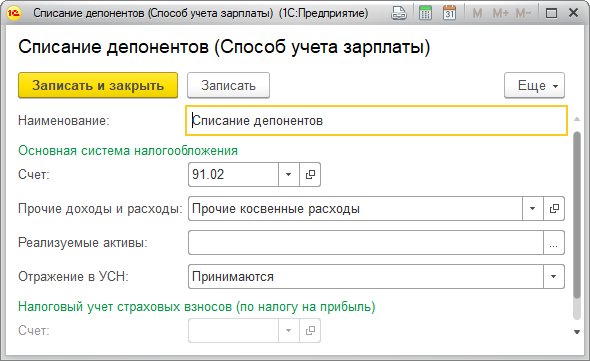Expand the Счет 91.02 dropdown arrow
The image size is (590, 361).
(x=289, y=174)
